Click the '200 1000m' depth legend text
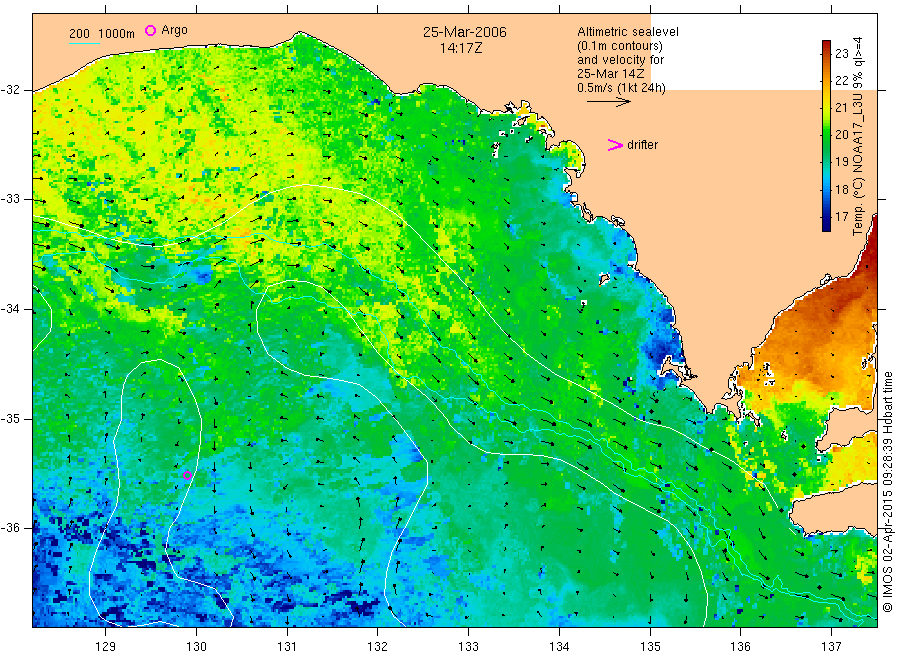 pos(102,34)
